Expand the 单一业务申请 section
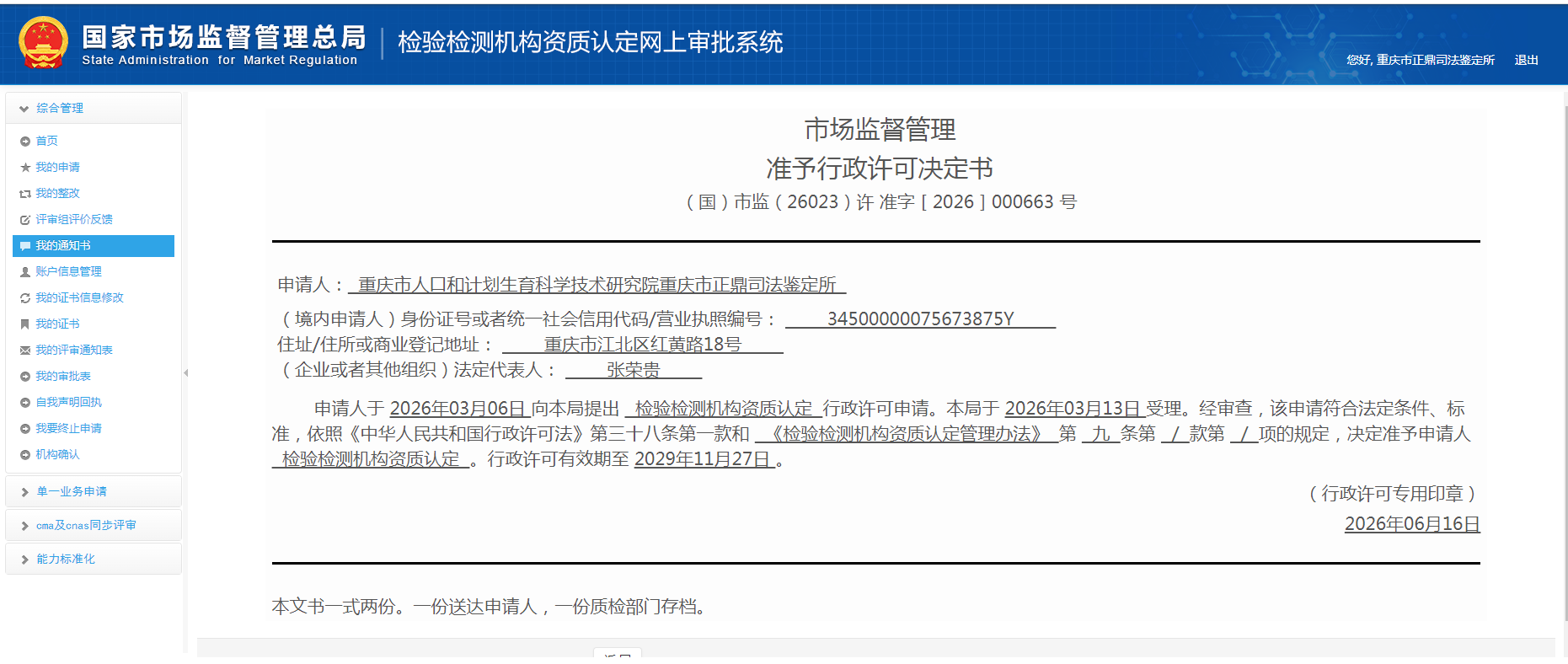1568x664 pixels. pos(94,491)
